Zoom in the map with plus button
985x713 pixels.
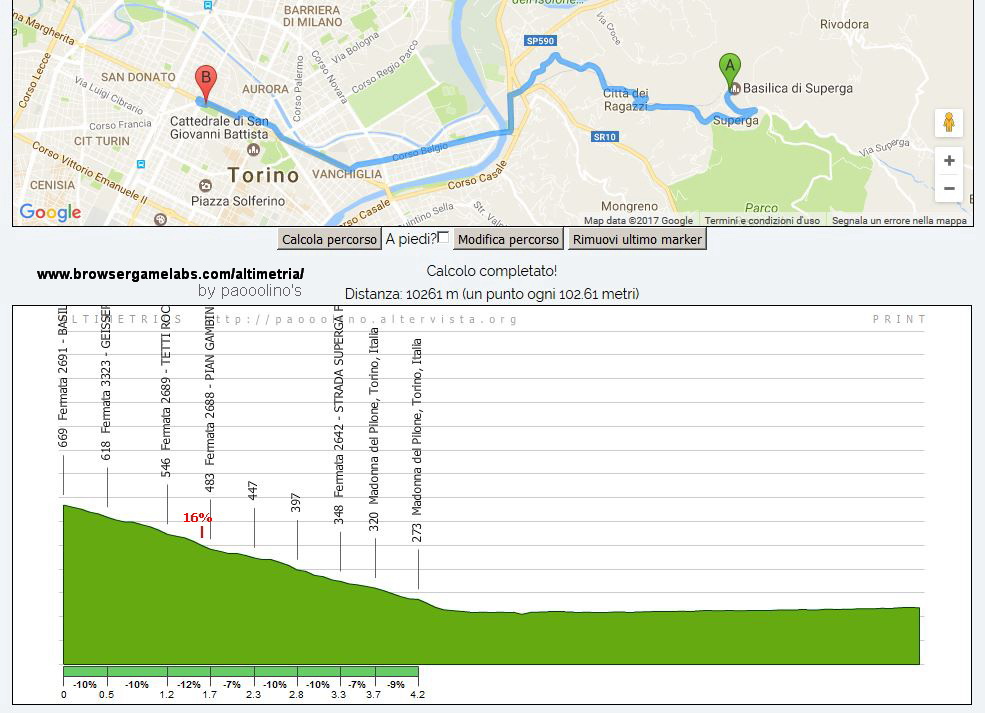pyautogui.click(x=949, y=161)
